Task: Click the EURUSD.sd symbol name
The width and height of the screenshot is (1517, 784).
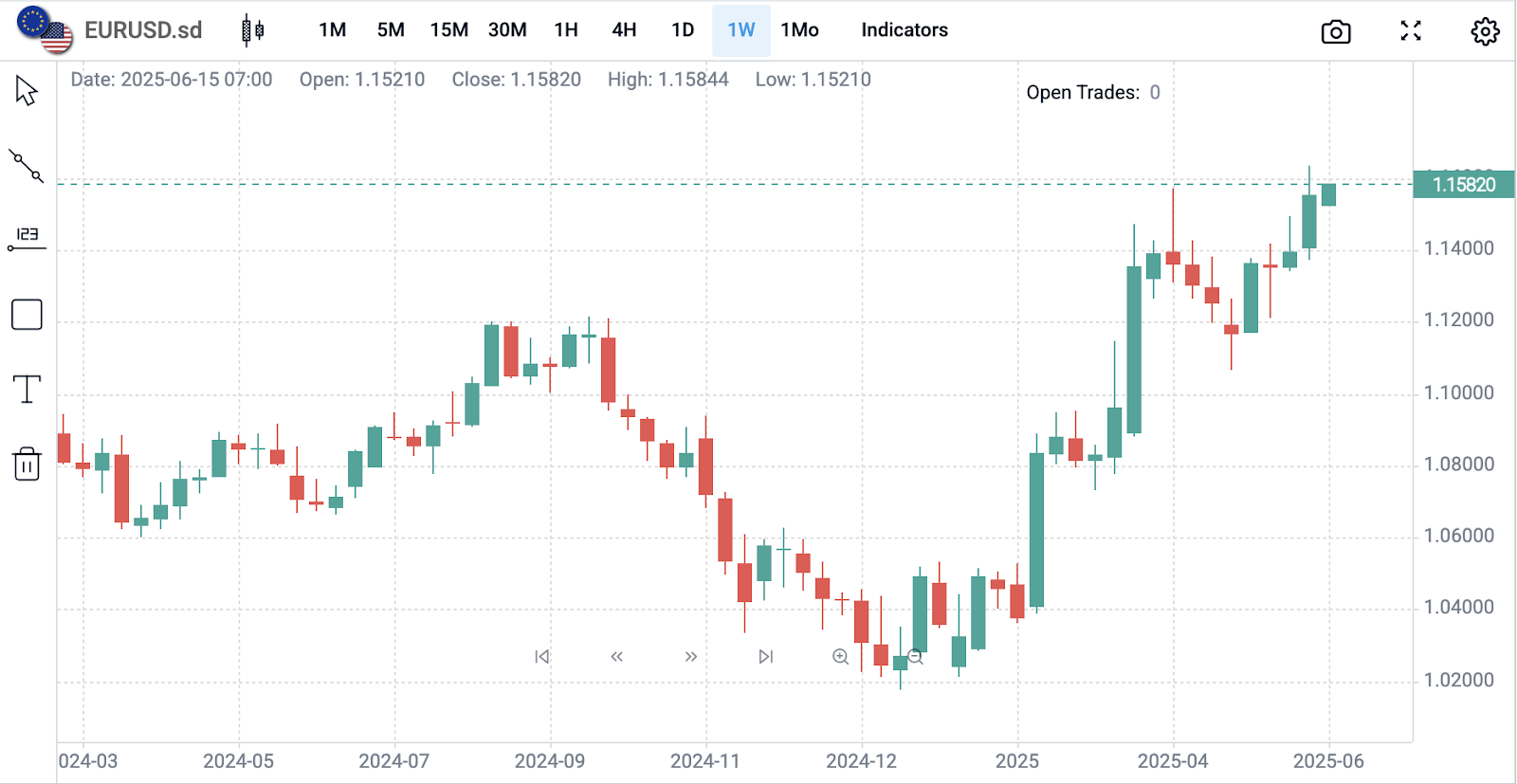Action: point(143,30)
